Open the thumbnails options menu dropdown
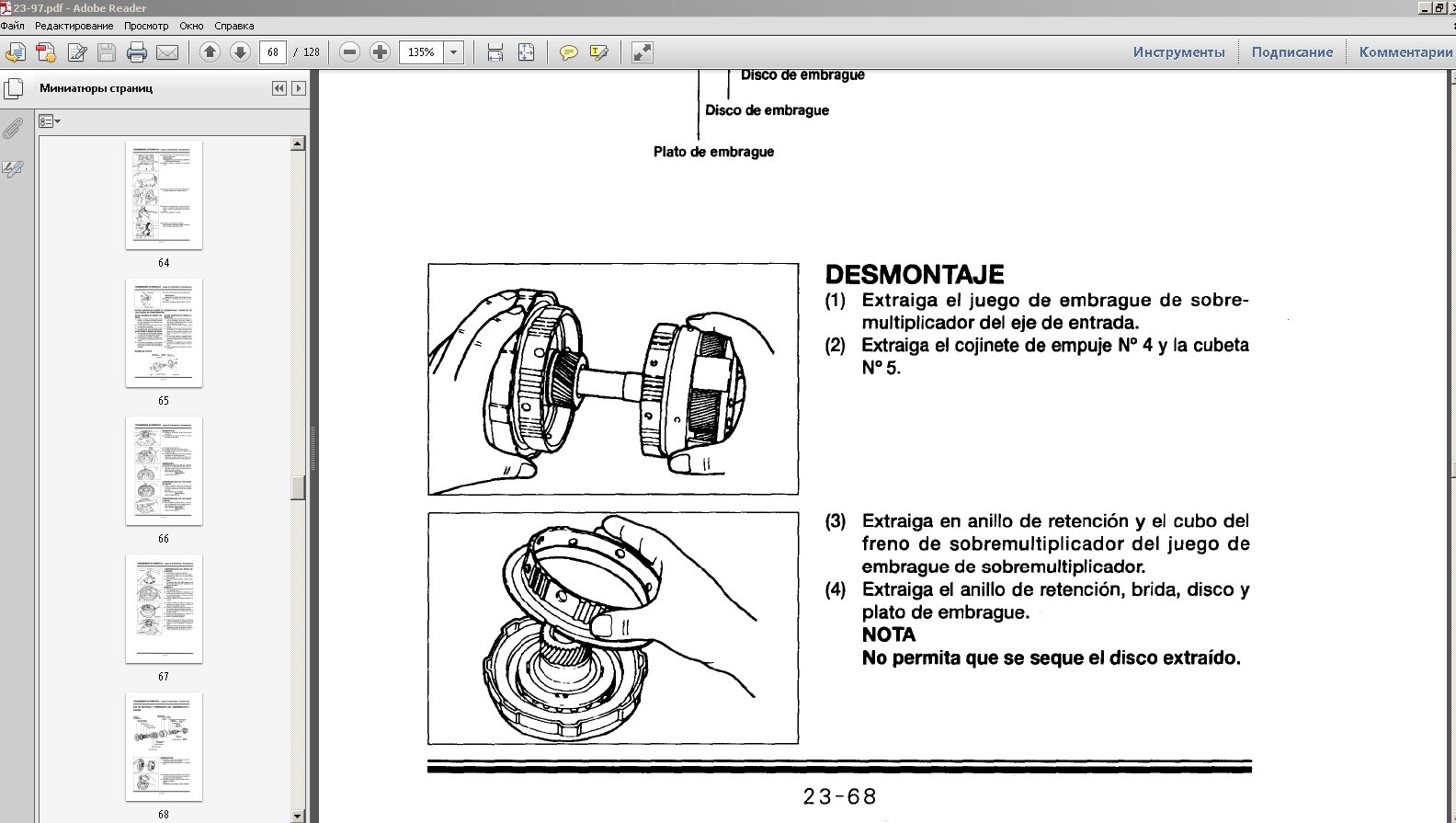The width and height of the screenshot is (1456, 823). coord(50,121)
